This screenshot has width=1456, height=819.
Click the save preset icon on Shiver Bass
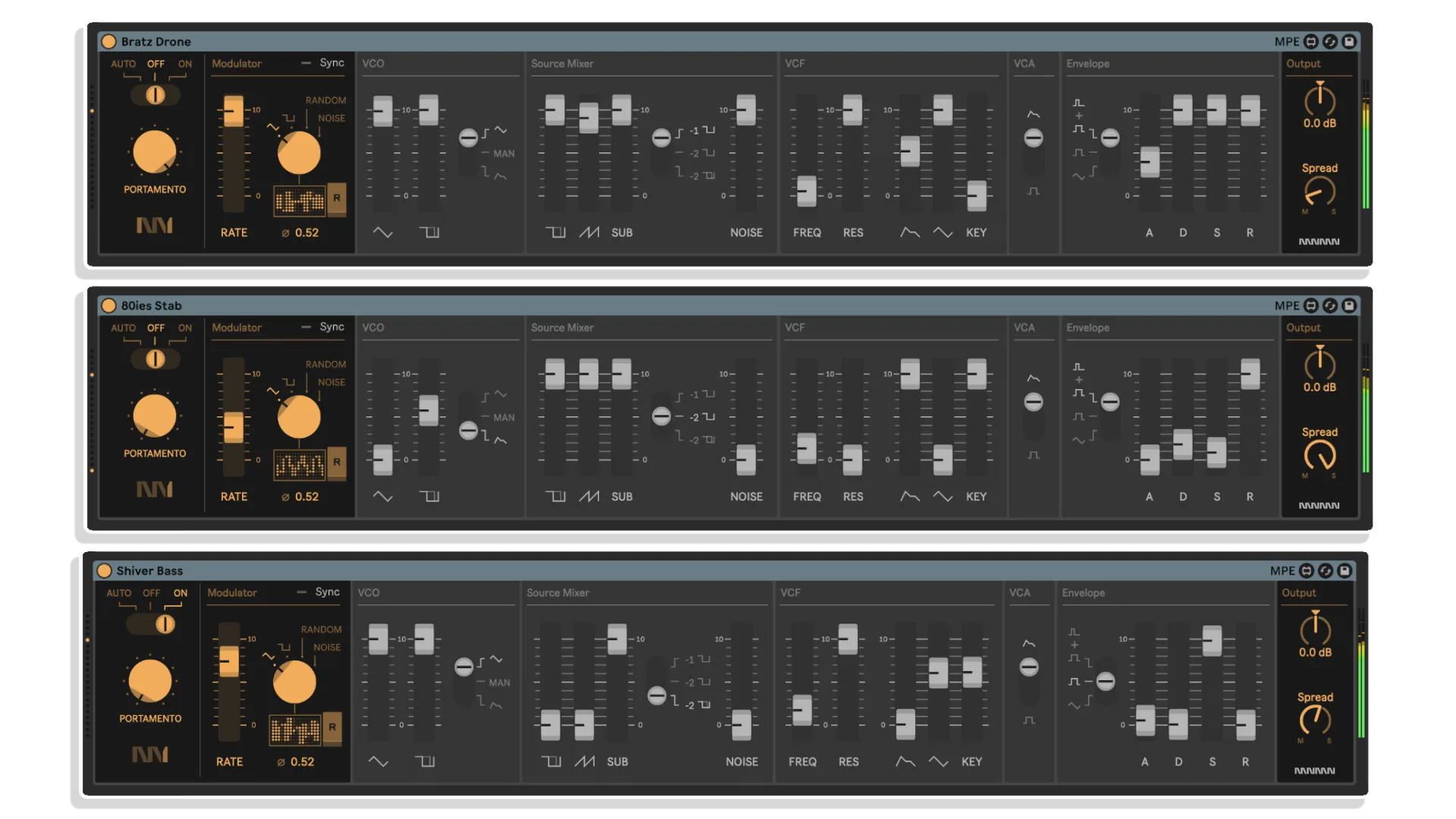(1345, 571)
